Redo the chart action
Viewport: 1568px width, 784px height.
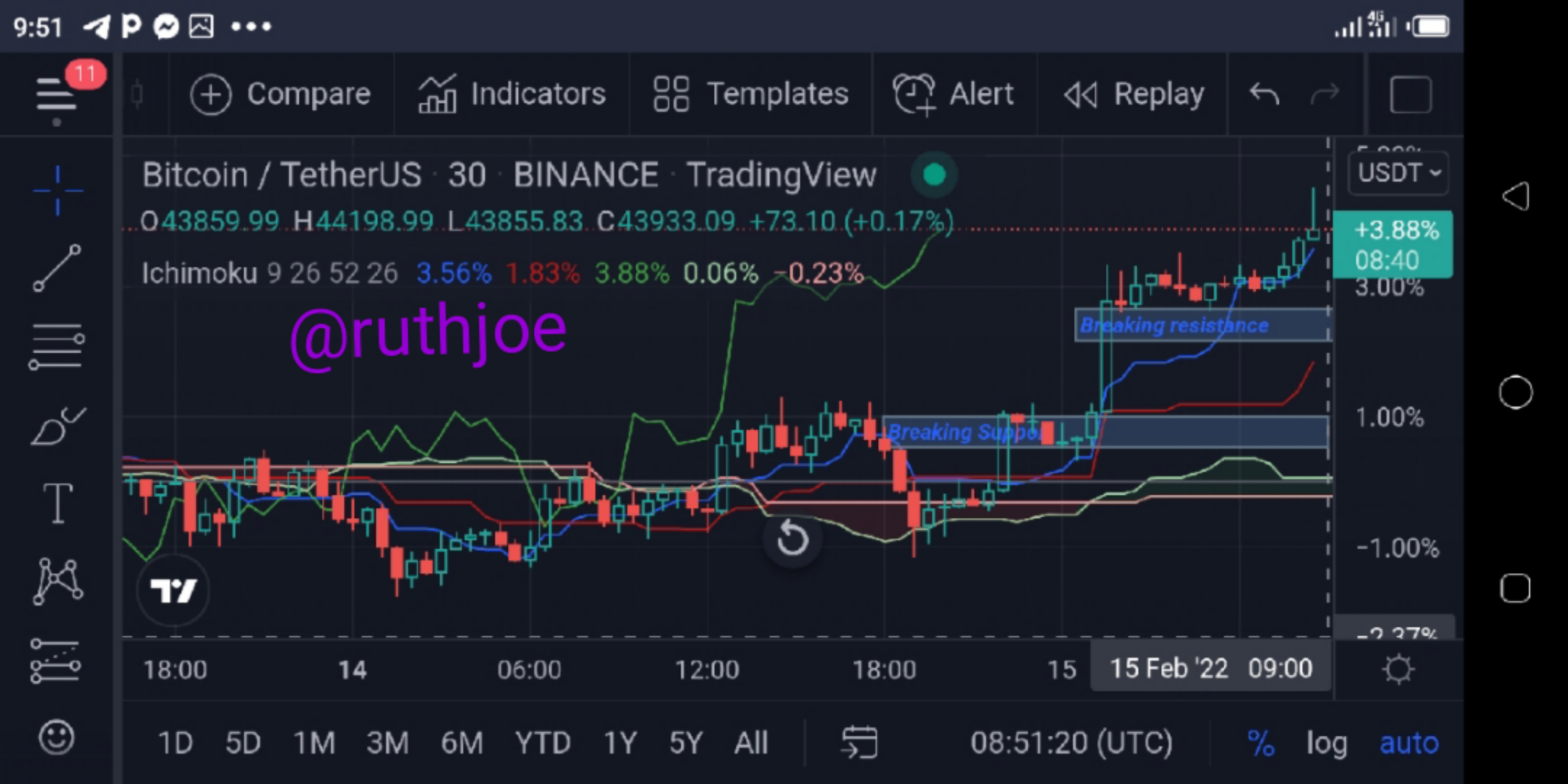(1324, 94)
